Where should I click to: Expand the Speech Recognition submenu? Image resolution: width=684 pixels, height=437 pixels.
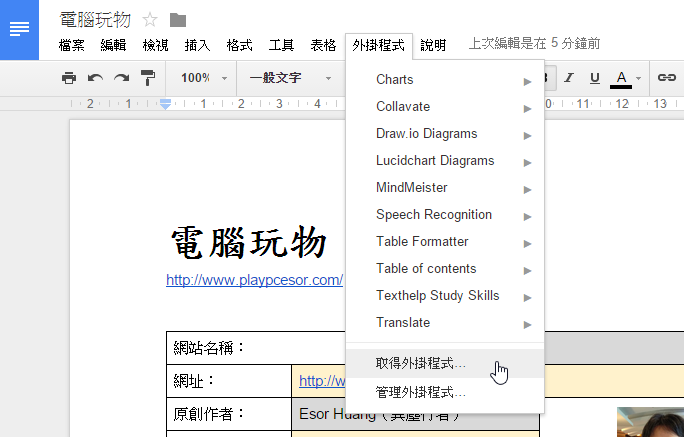pos(445,215)
